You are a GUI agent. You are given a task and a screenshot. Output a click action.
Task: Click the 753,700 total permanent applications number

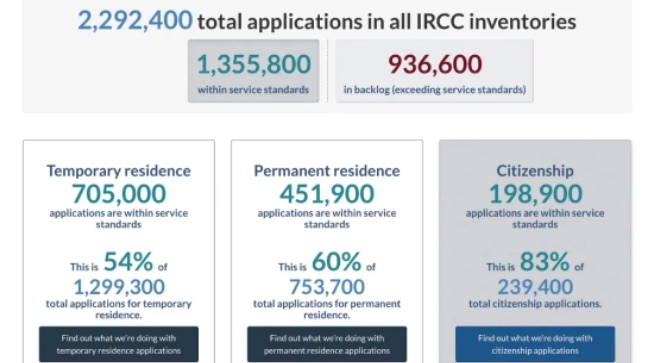point(327,287)
